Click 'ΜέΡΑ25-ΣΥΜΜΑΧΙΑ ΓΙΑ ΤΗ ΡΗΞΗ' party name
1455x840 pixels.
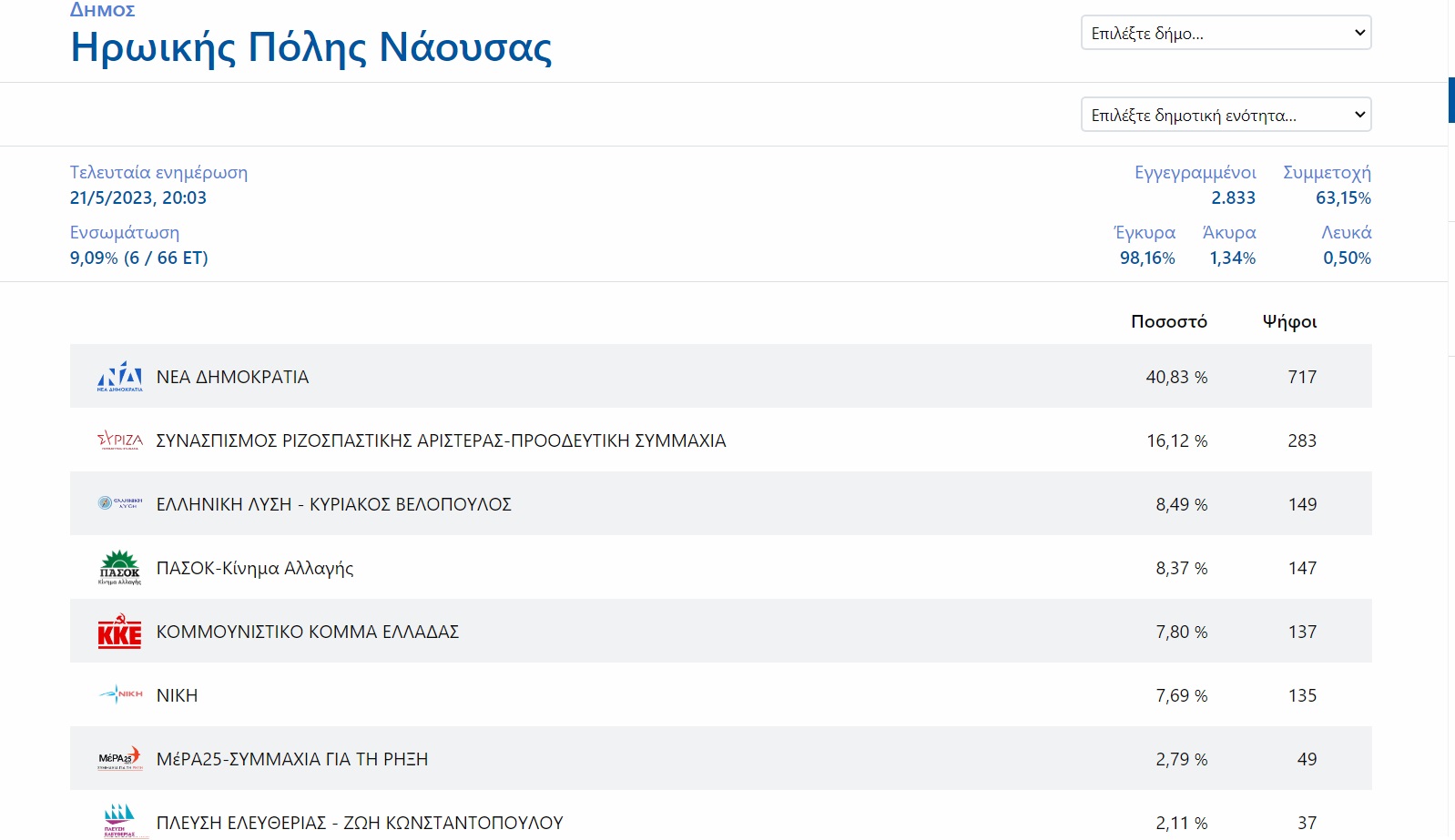pyautogui.click(x=291, y=759)
